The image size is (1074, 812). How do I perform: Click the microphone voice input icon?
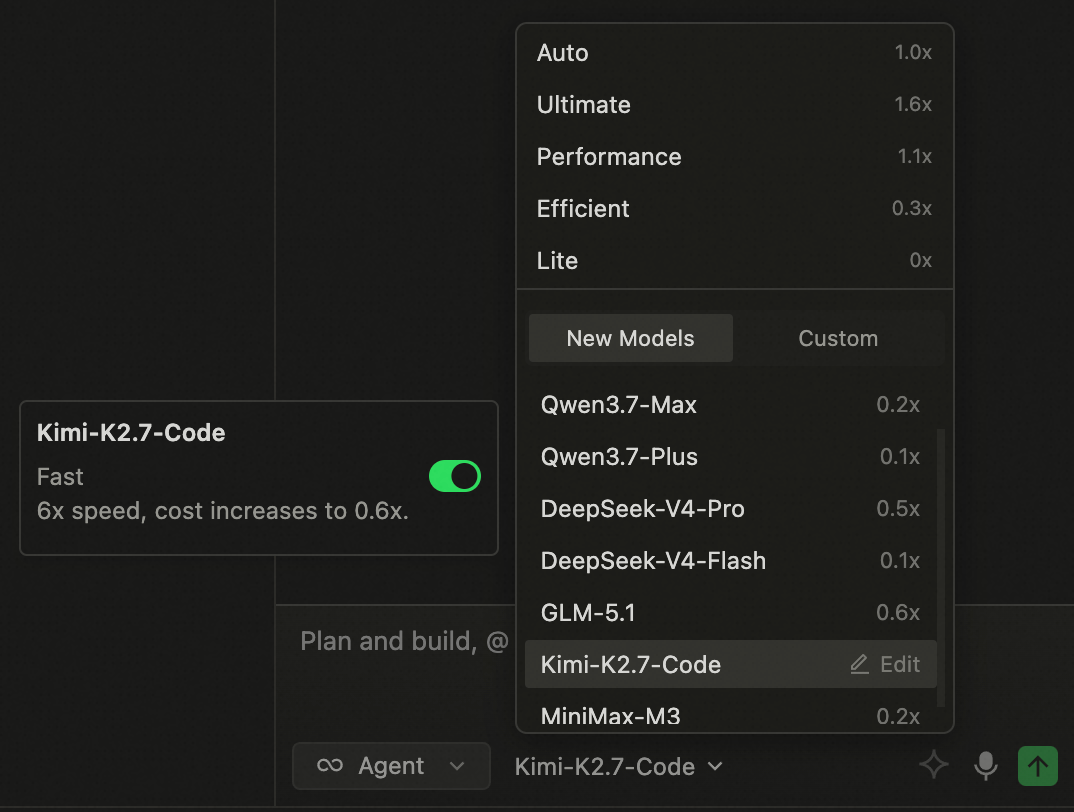986,765
